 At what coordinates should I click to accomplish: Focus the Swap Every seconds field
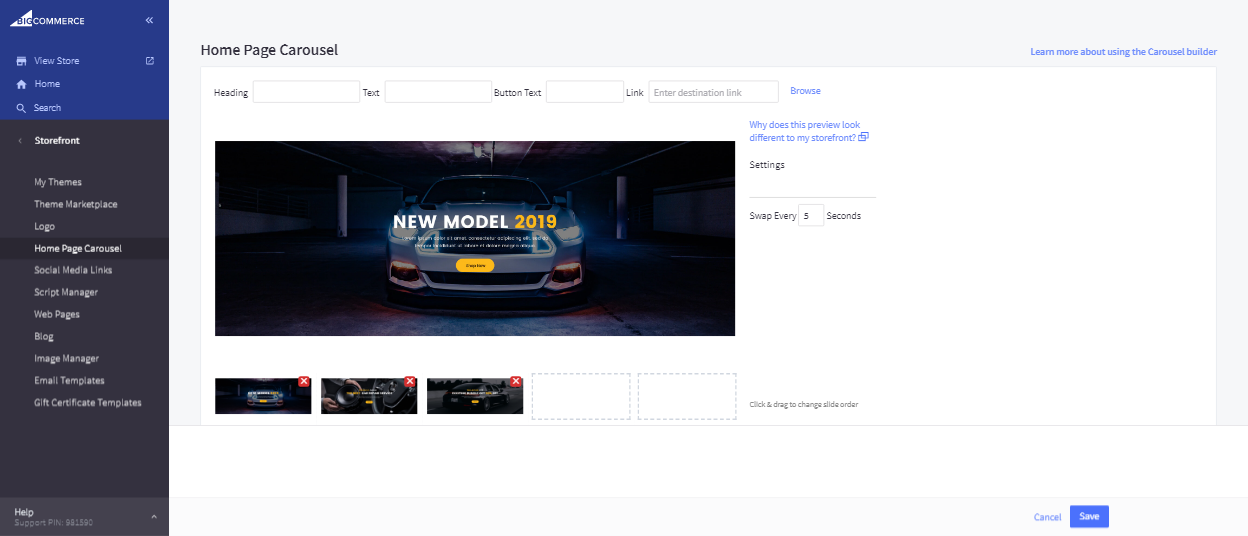pyautogui.click(x=810, y=215)
